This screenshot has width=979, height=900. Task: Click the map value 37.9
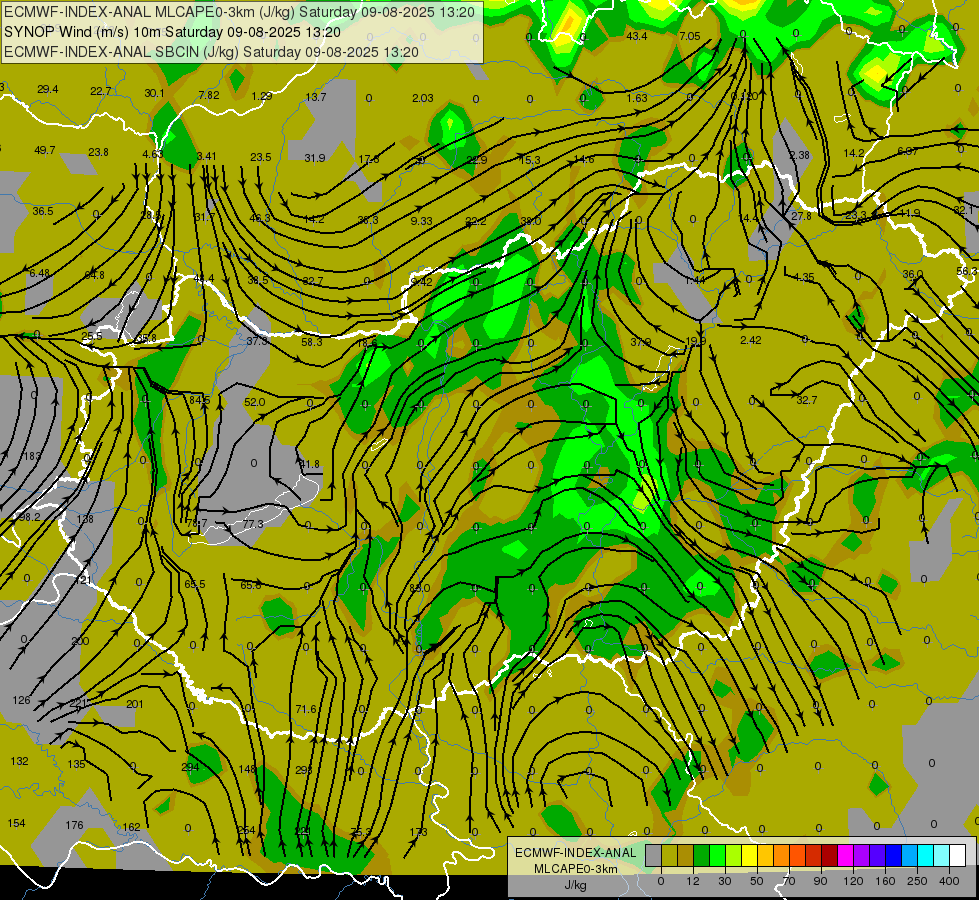tap(641, 342)
